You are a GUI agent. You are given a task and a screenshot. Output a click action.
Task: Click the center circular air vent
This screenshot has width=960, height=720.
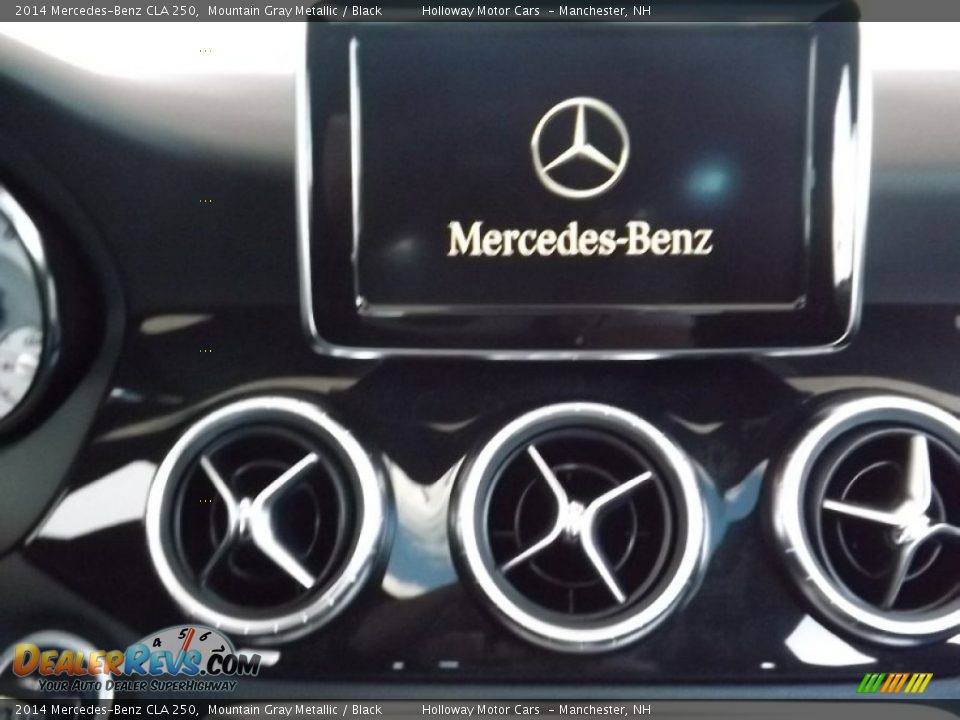click(x=579, y=525)
